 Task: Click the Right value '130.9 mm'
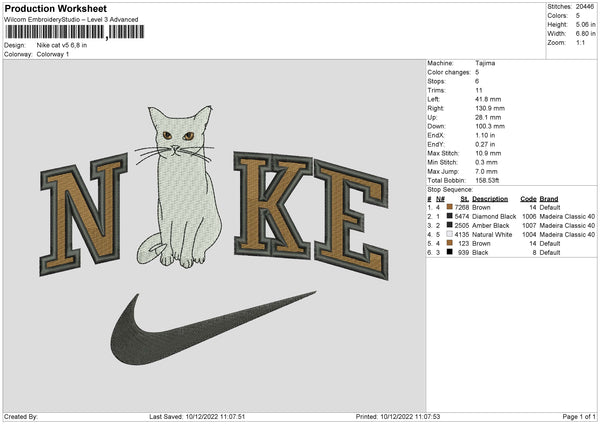490,108
